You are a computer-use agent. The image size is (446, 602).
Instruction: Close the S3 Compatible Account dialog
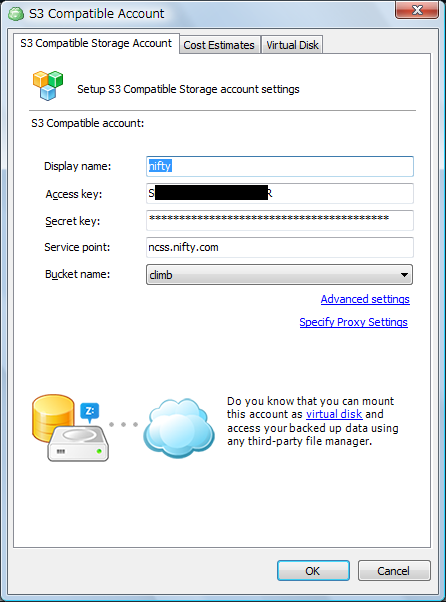[x=417, y=10]
